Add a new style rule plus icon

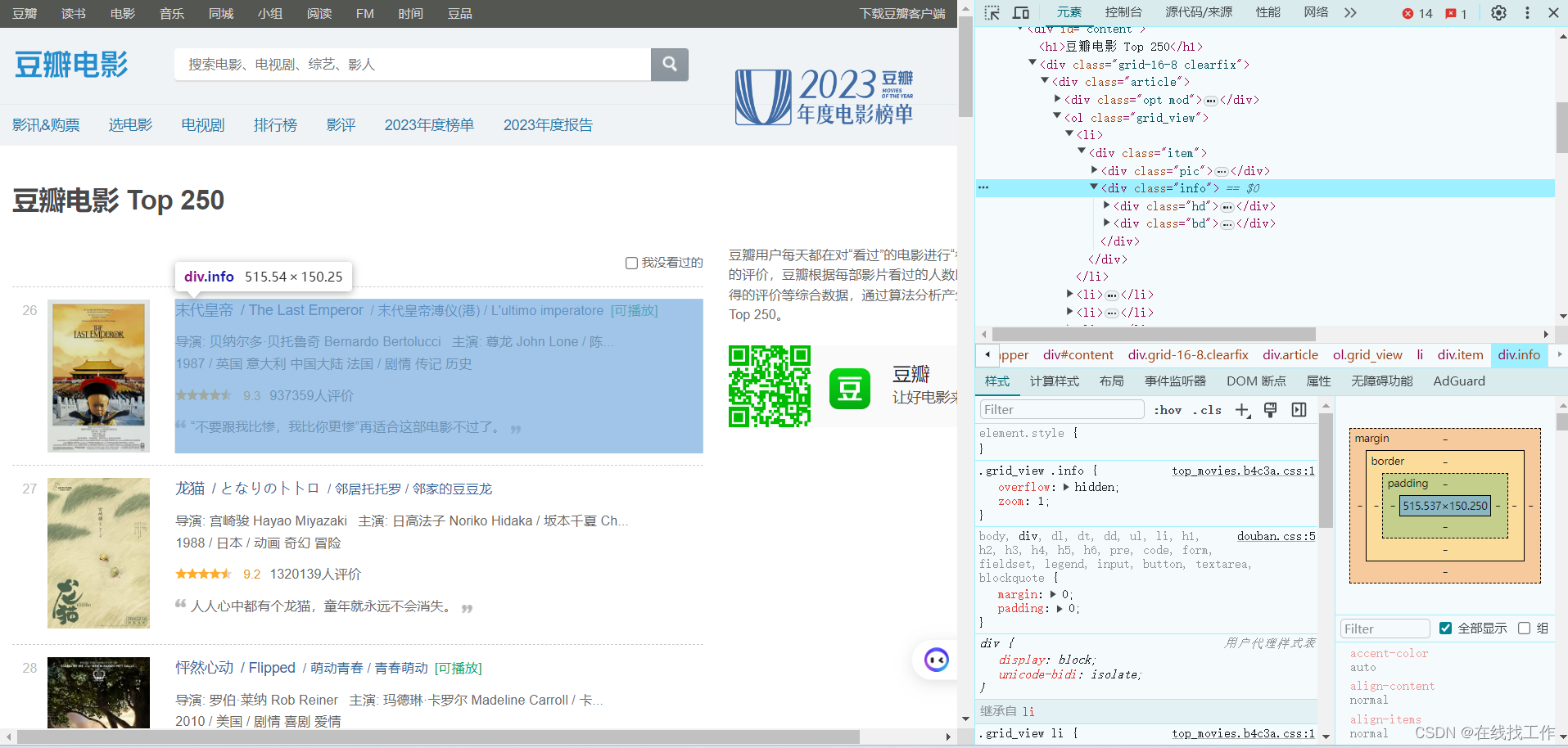1243,410
